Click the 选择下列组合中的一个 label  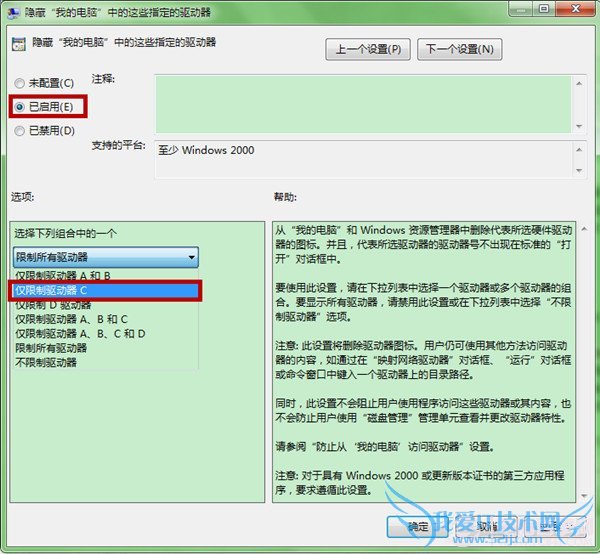pyautogui.click(x=65, y=233)
